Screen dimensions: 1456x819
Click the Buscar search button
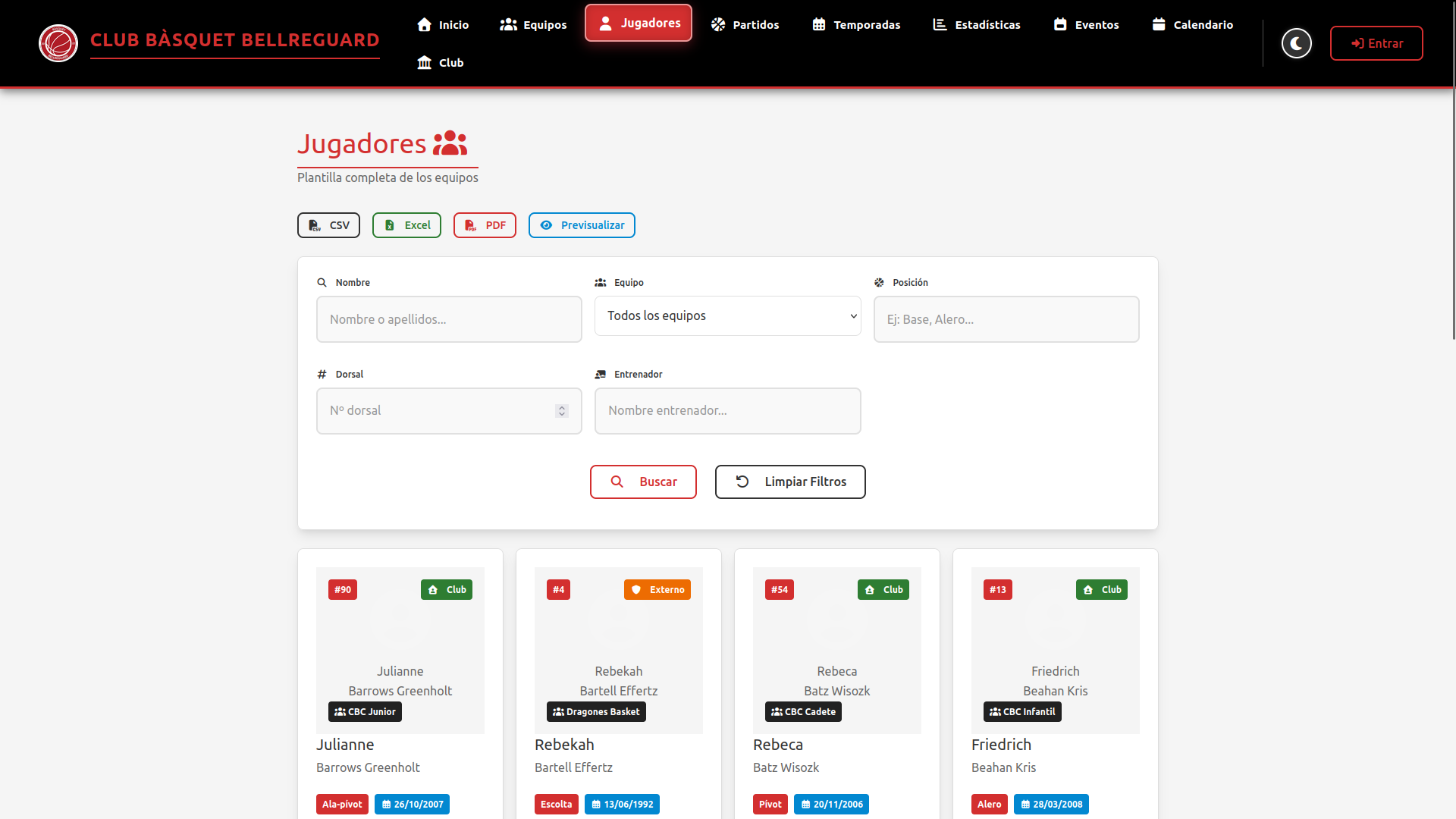tap(643, 482)
